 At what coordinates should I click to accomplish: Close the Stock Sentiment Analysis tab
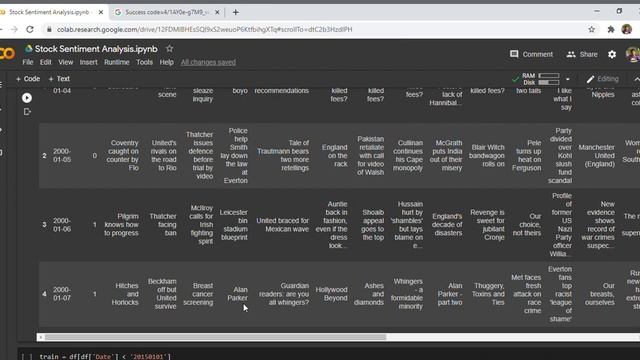click(101, 12)
